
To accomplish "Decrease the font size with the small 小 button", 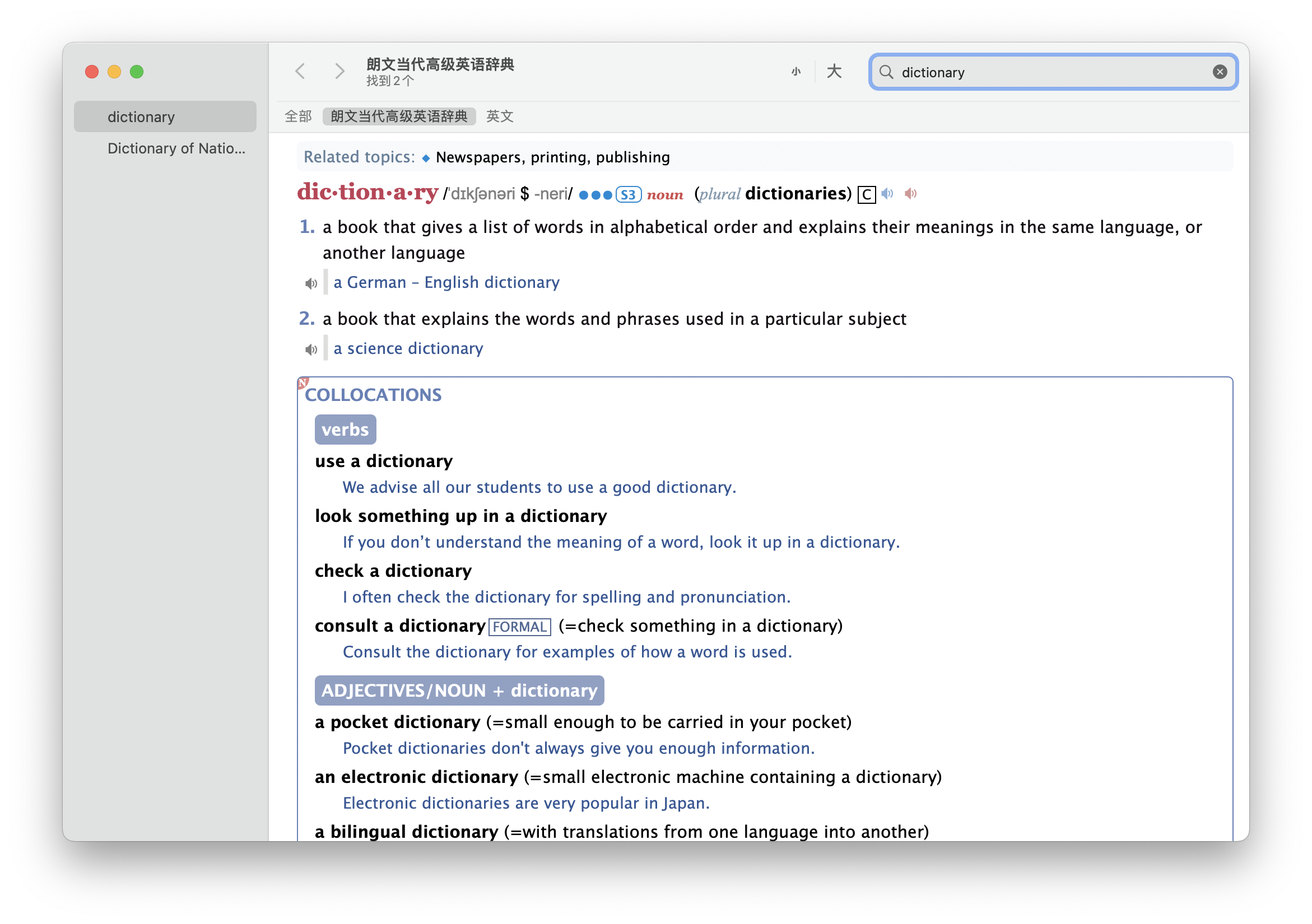I will 796,71.
